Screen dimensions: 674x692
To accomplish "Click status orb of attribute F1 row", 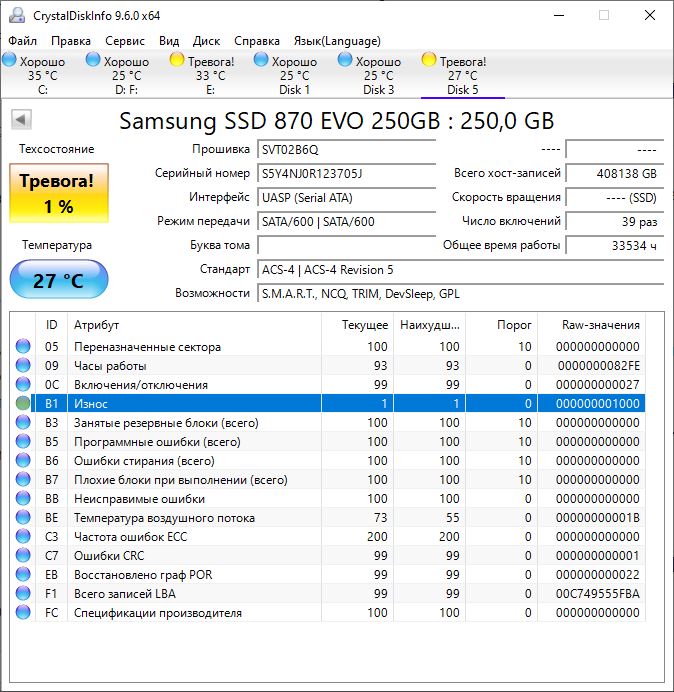I will [x=23, y=593].
